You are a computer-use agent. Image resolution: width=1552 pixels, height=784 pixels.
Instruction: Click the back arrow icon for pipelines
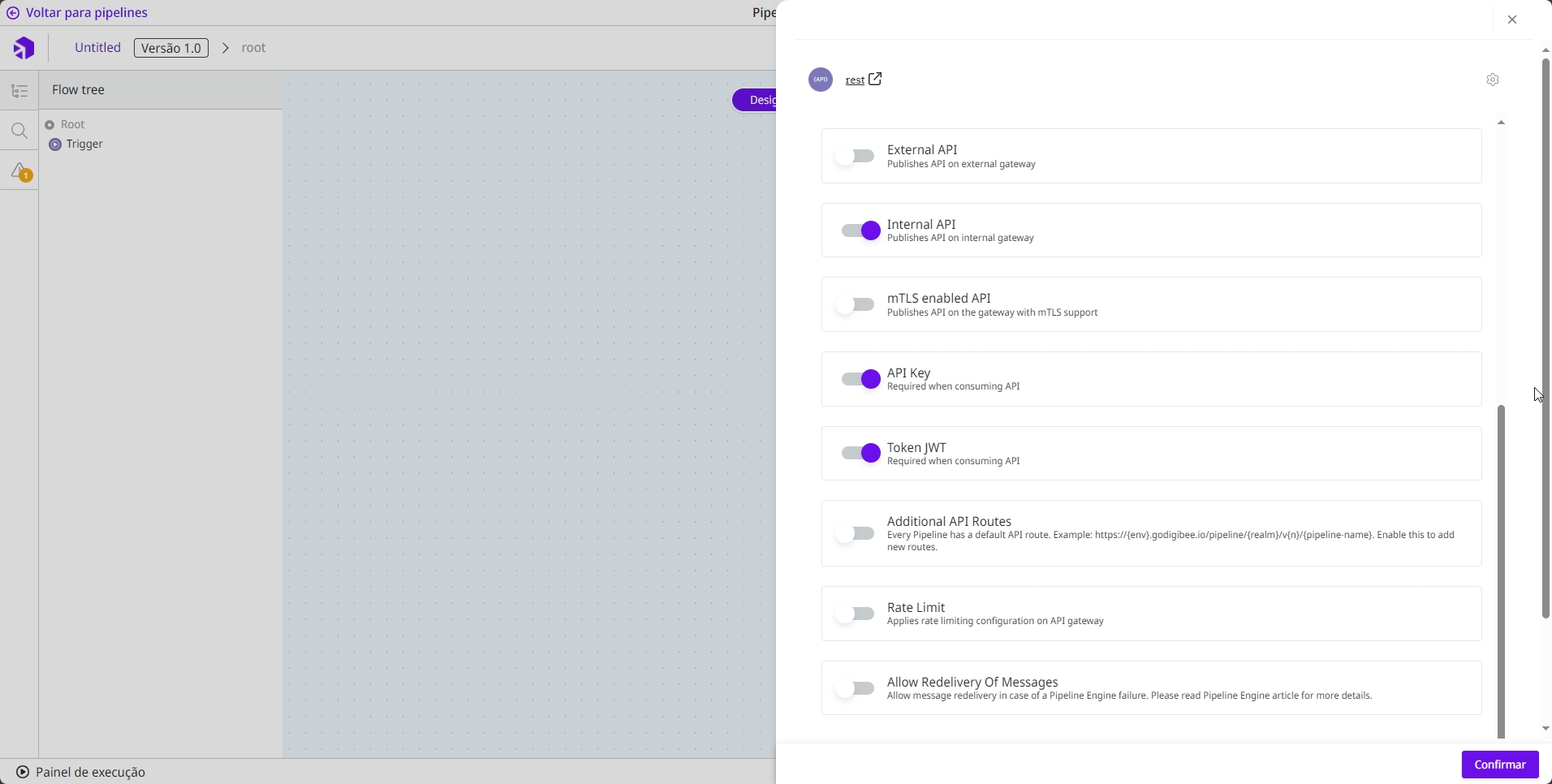13,13
